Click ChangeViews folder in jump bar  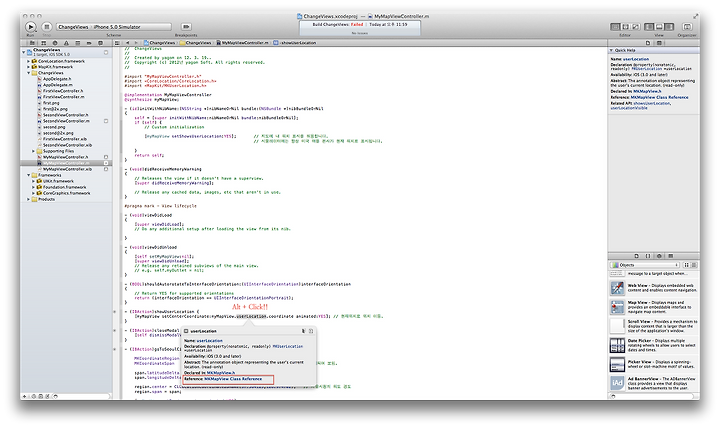pos(196,43)
